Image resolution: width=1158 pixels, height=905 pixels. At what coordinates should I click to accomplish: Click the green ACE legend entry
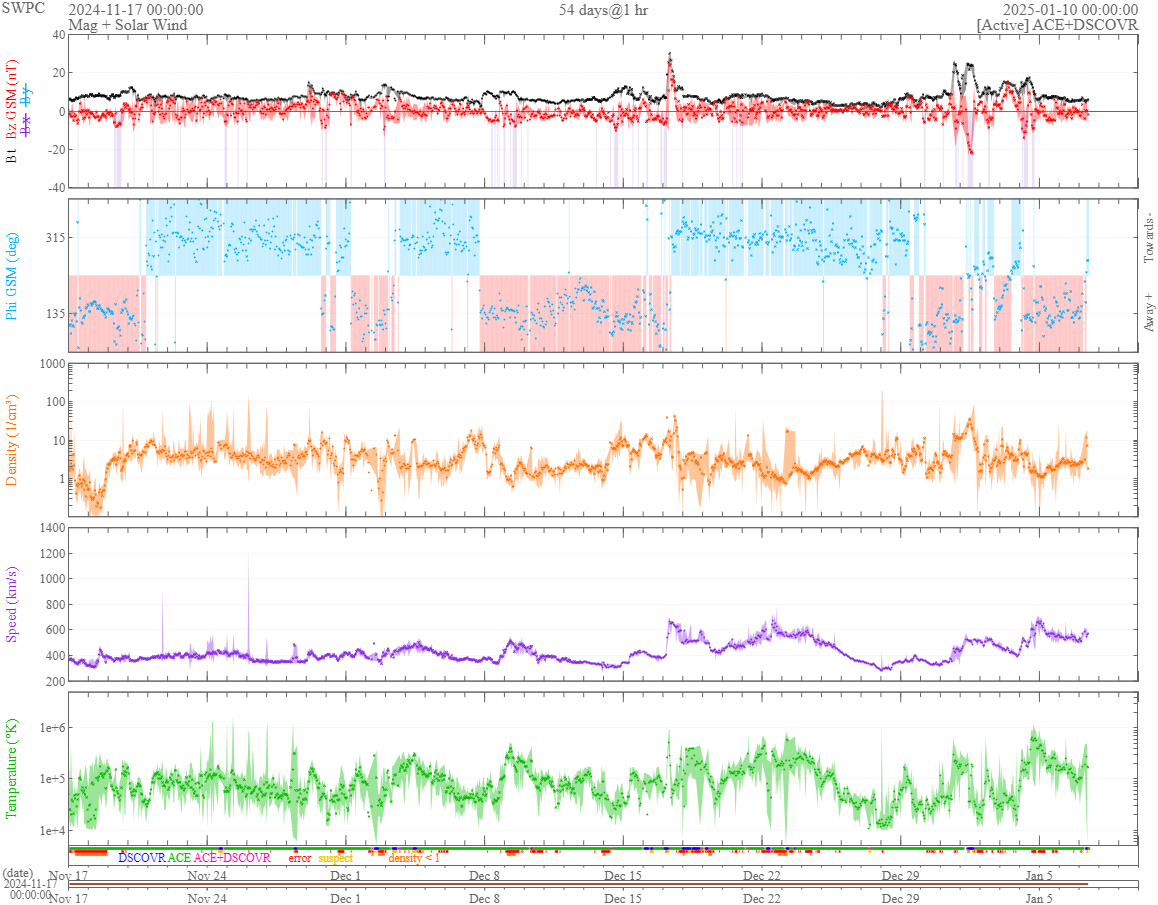point(179,858)
